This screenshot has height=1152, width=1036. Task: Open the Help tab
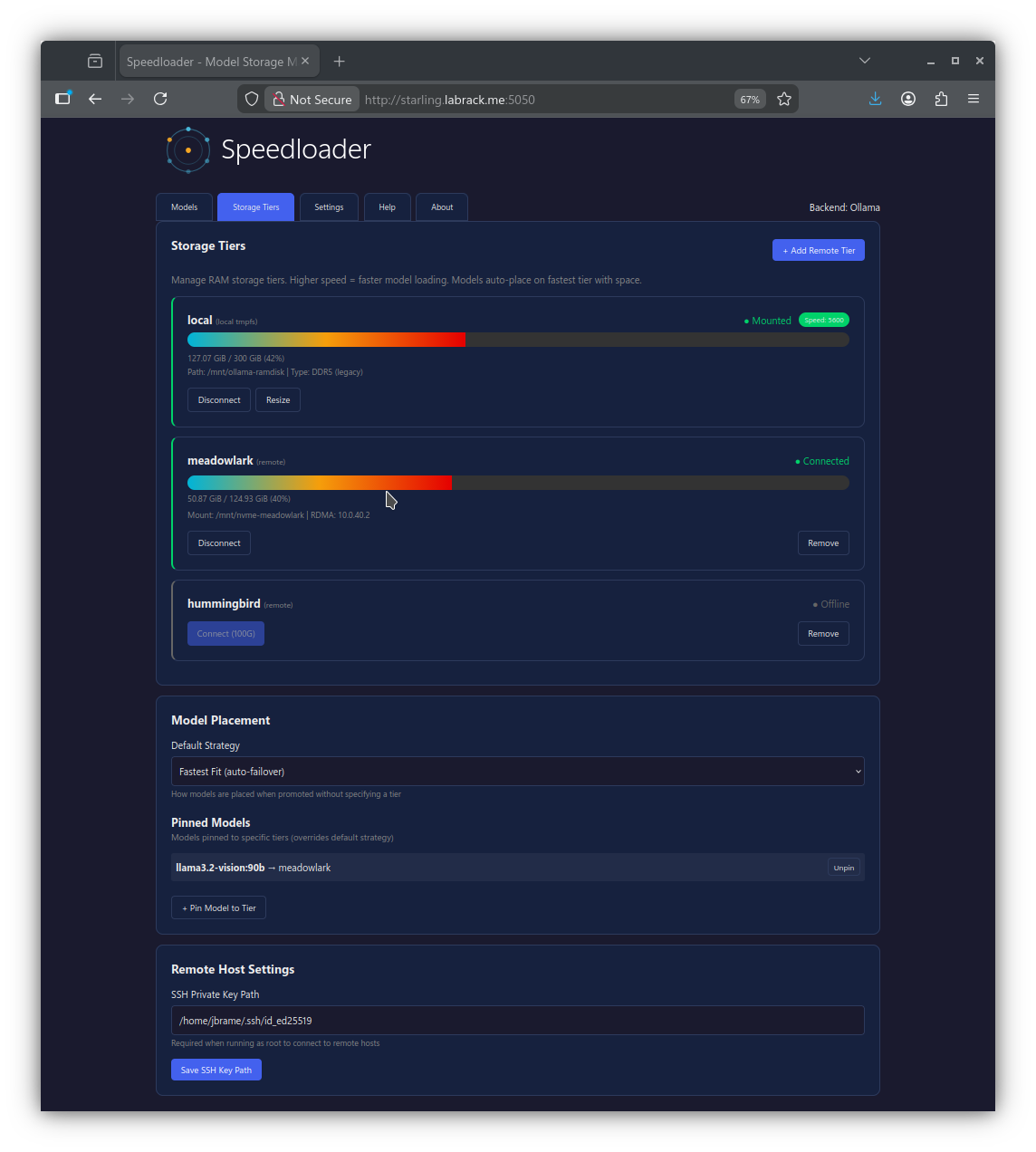click(387, 206)
